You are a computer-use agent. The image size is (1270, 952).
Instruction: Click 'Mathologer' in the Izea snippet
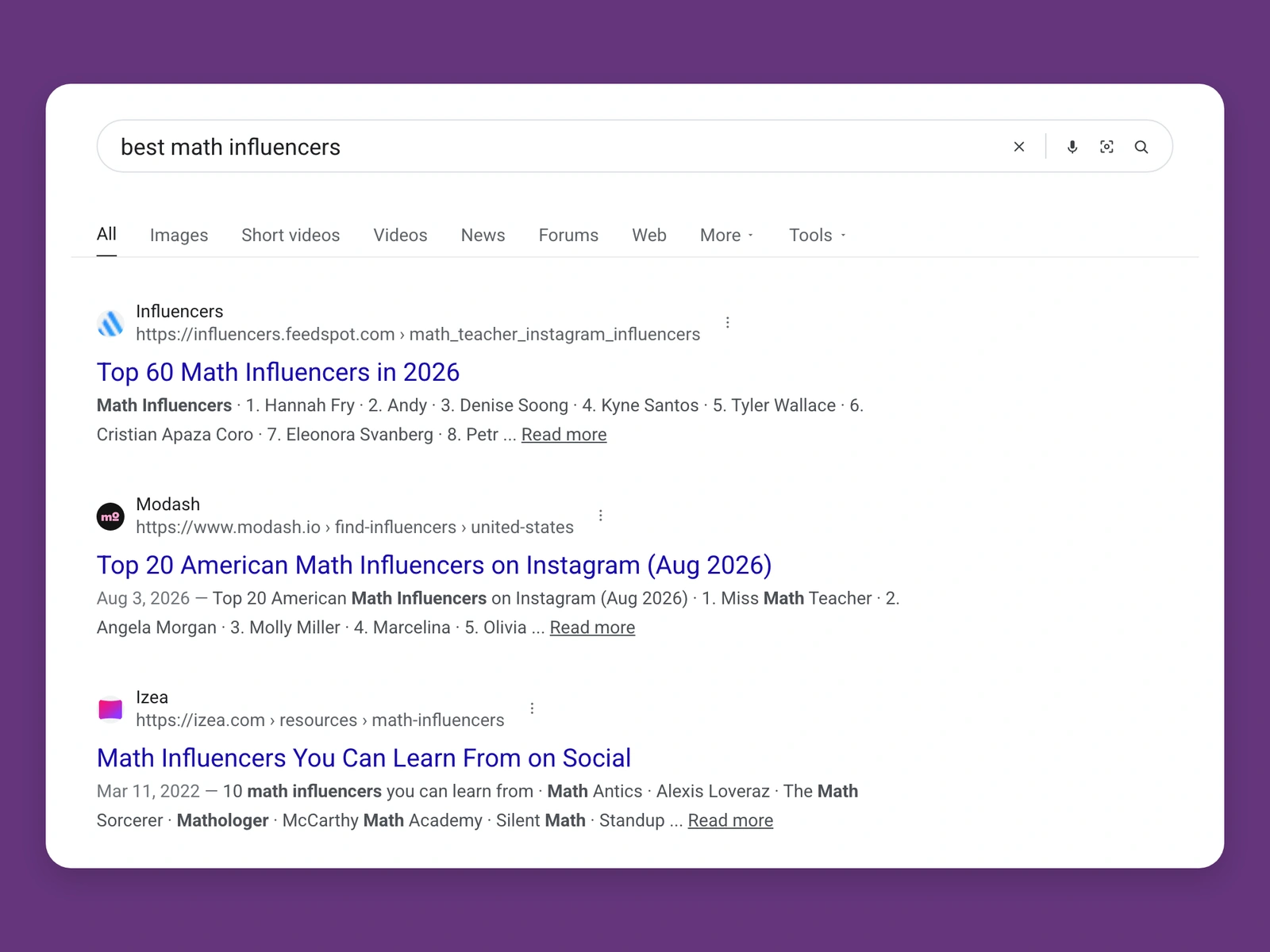(x=222, y=820)
